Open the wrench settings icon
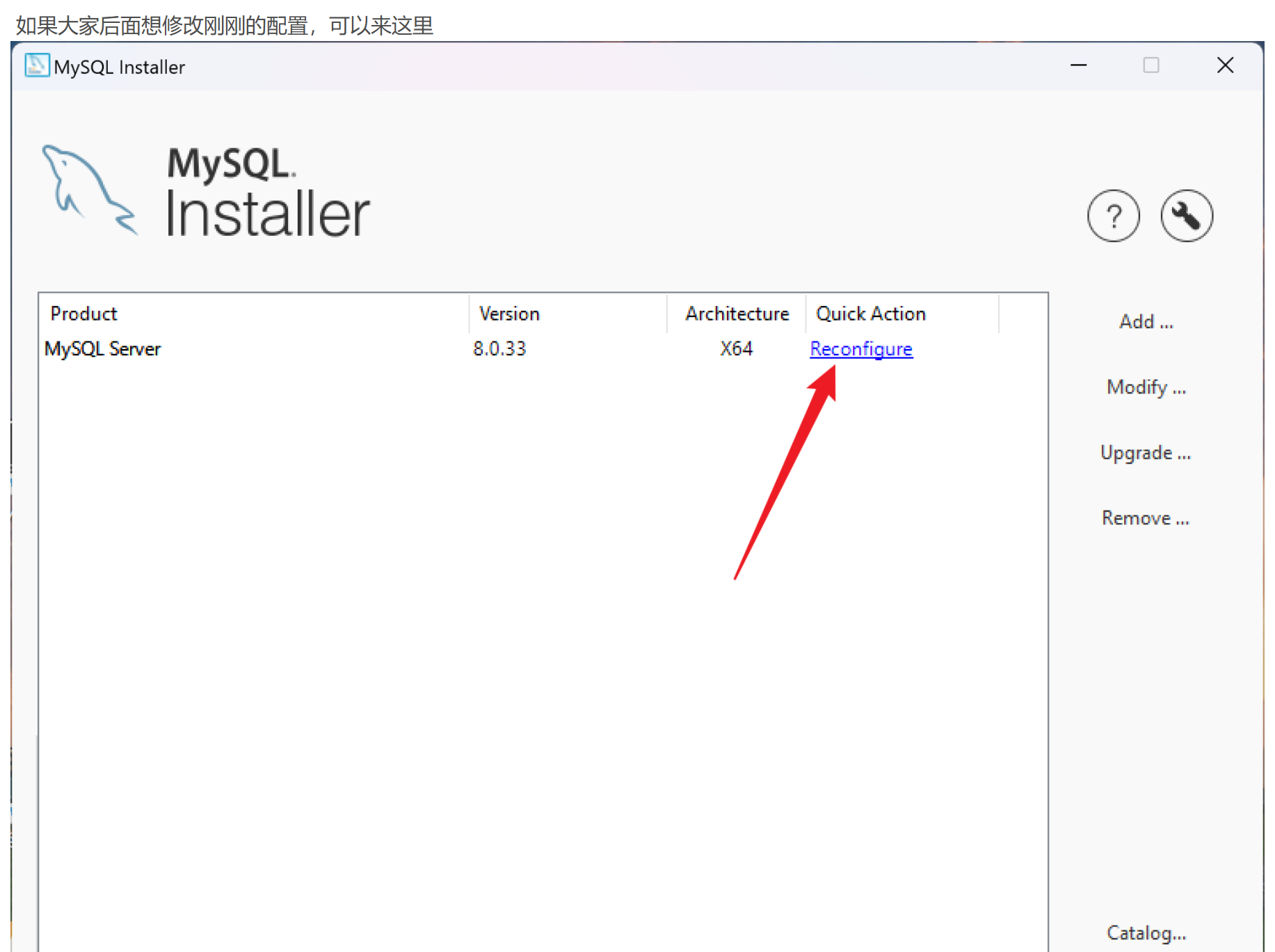This screenshot has height=952, width=1275. pyautogui.click(x=1187, y=216)
